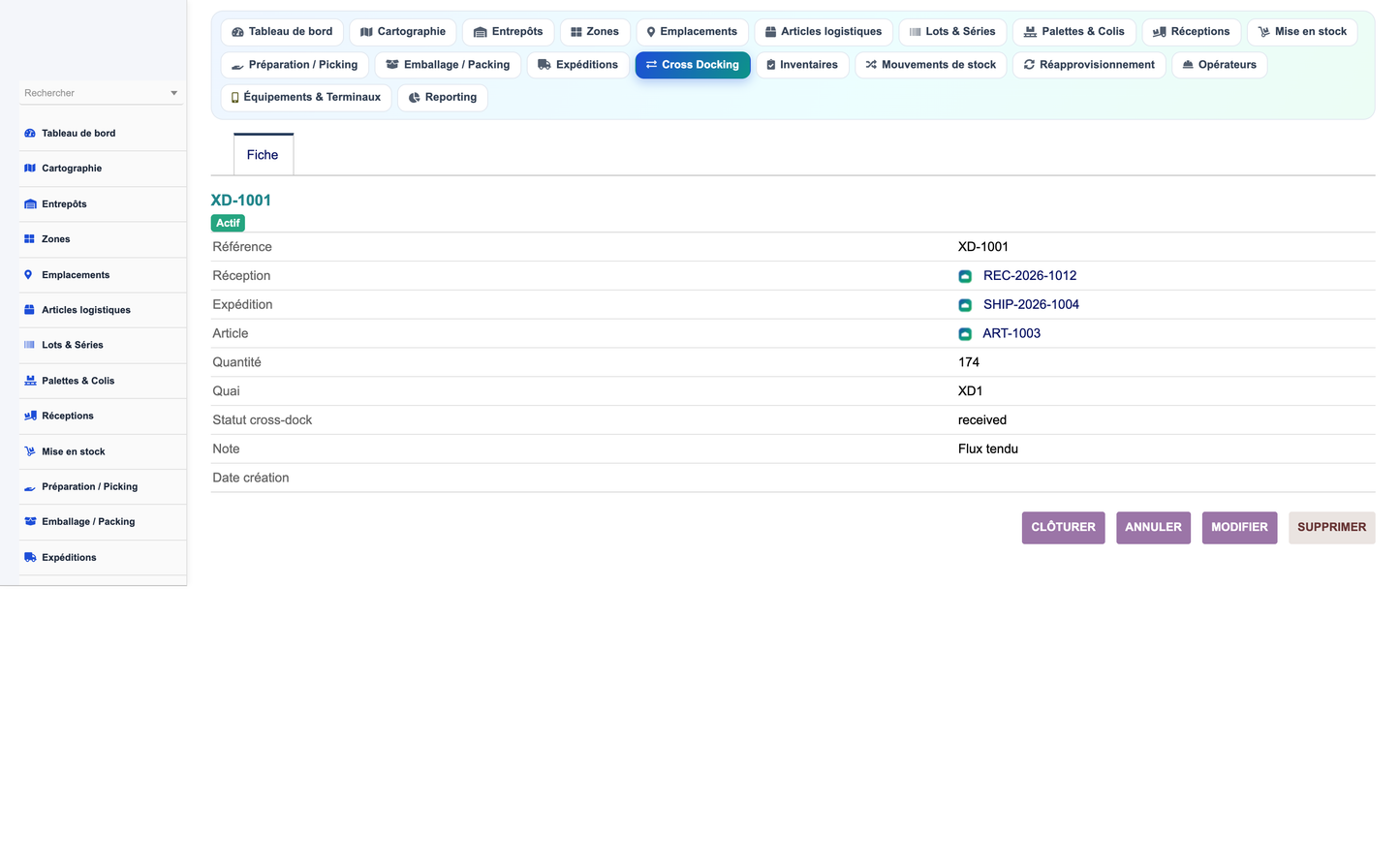This screenshot has height=866, width=1400.
Task: Open Lots & Séries in the top menu
Action: 952,32
